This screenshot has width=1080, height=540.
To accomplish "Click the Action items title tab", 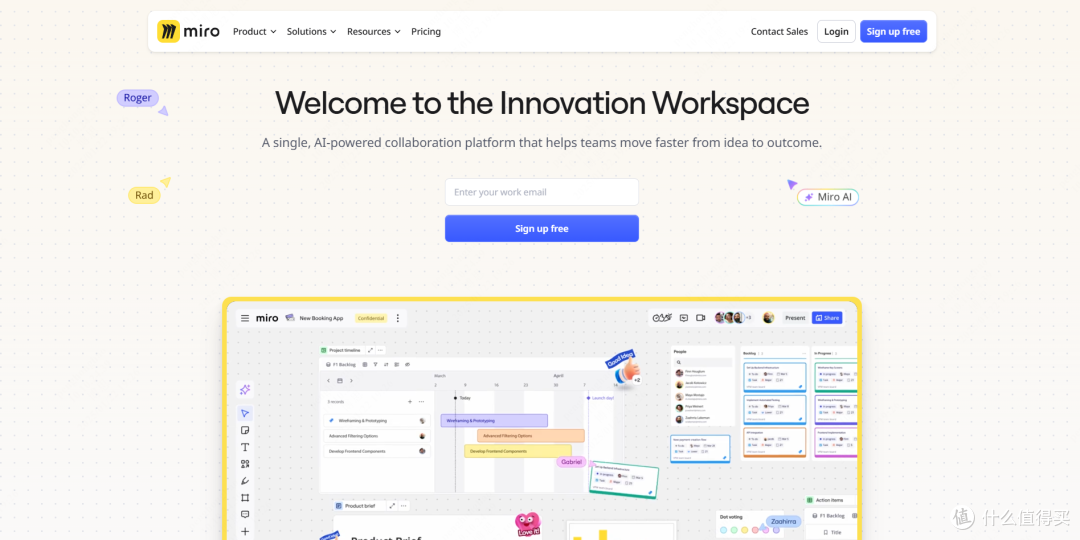I will click(831, 500).
